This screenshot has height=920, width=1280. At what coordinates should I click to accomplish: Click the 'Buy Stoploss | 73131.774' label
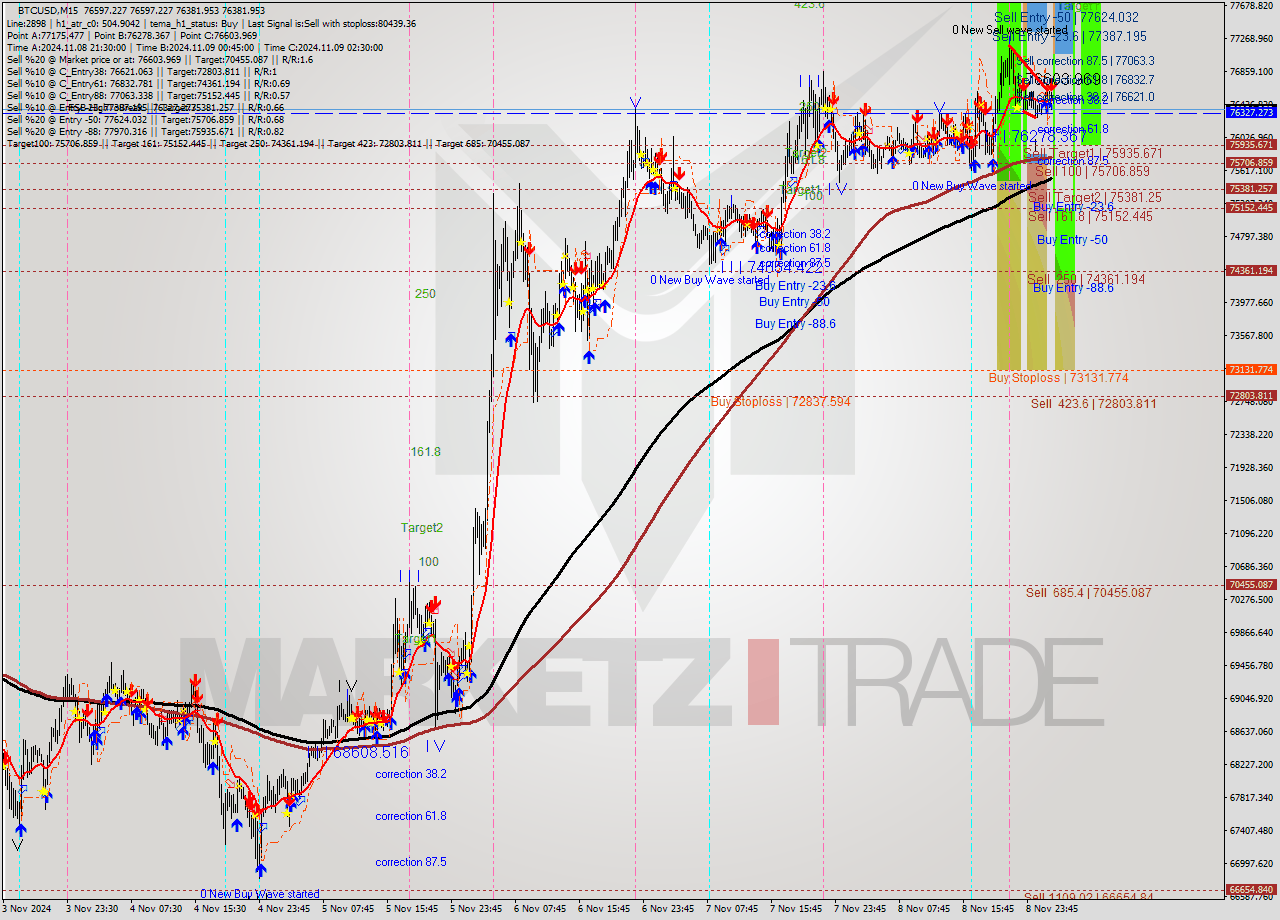(1058, 378)
